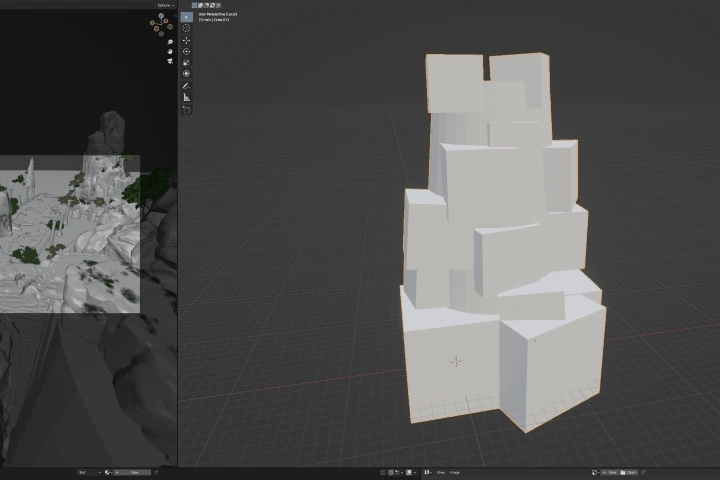Click the blue Z axis on gizmo
The image size is (720, 480).
[x=161, y=16]
